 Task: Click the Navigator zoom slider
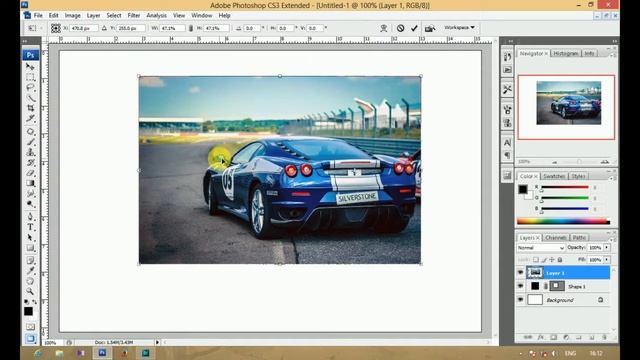coord(579,162)
